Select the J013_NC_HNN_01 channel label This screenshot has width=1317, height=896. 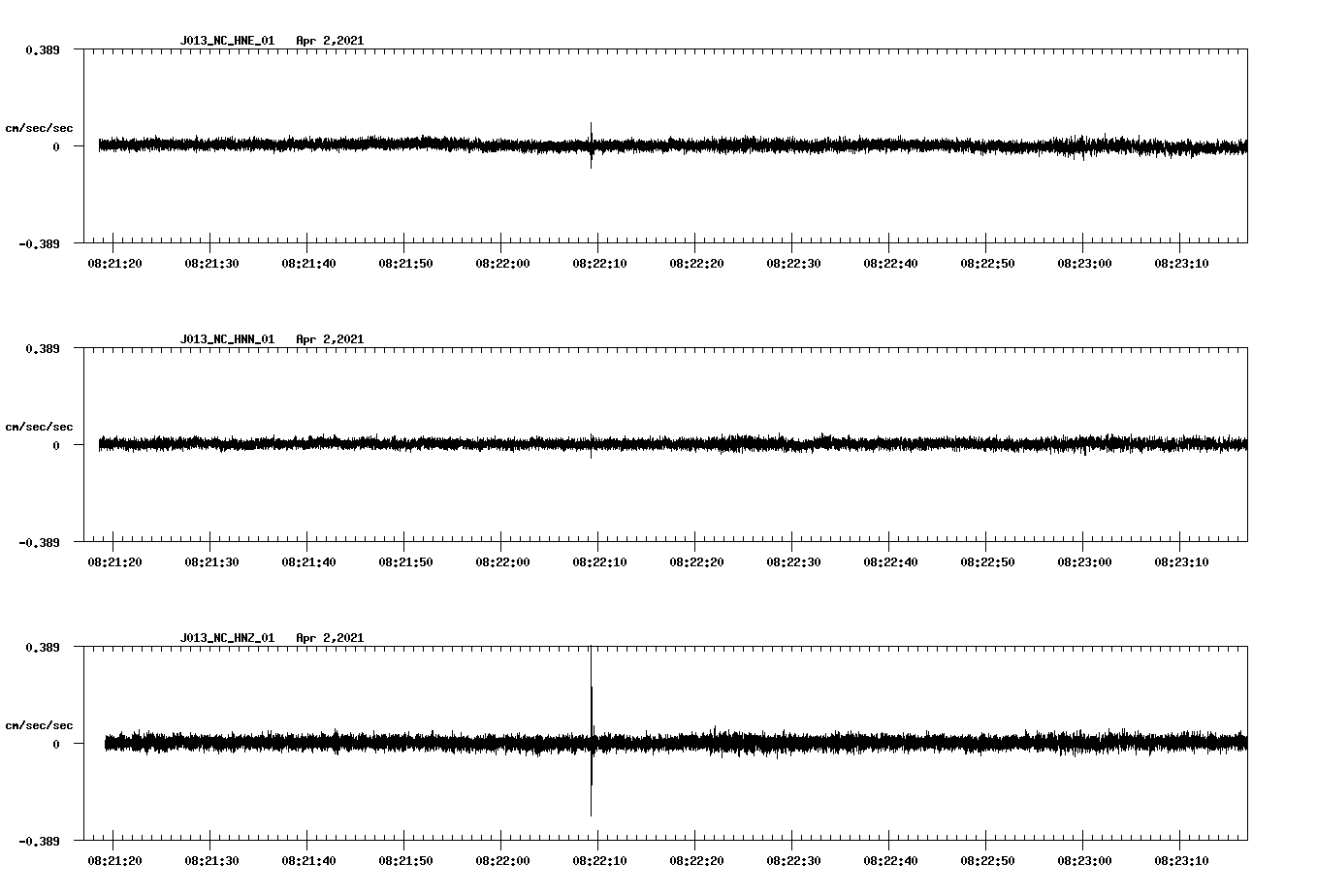tap(226, 338)
